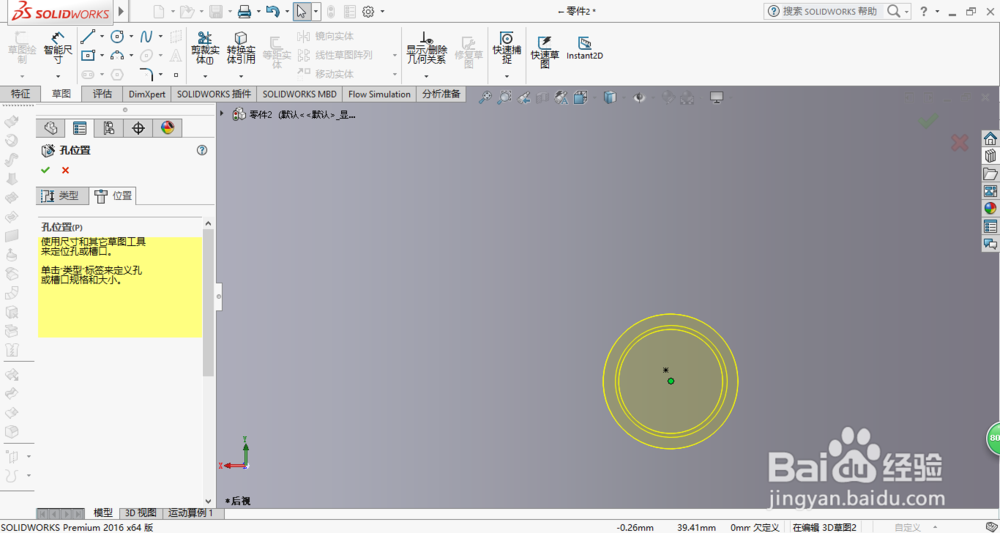
Task: Click Zoom to Area icon
Action: [x=504, y=98]
